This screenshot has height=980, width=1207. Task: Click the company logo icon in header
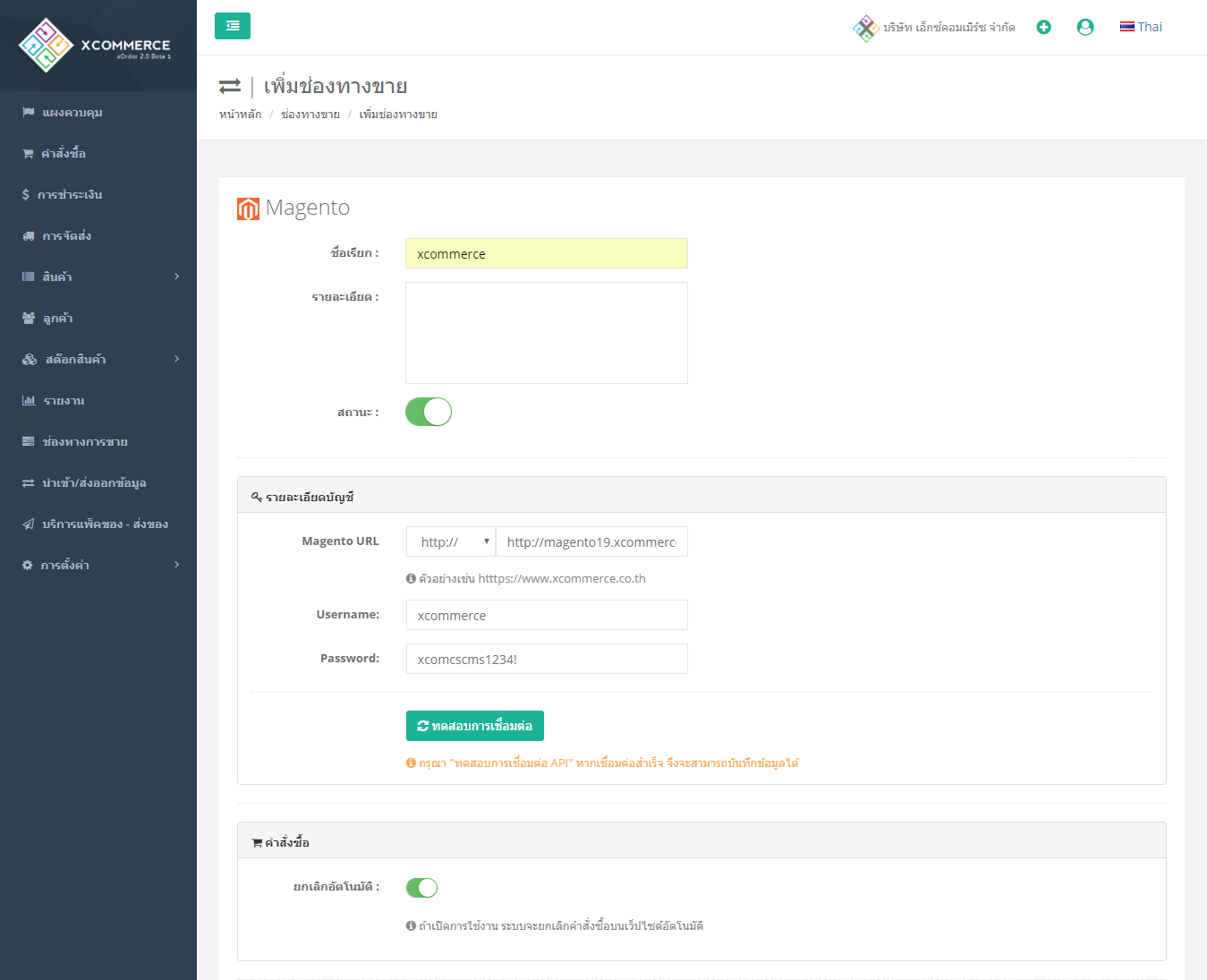click(865, 28)
